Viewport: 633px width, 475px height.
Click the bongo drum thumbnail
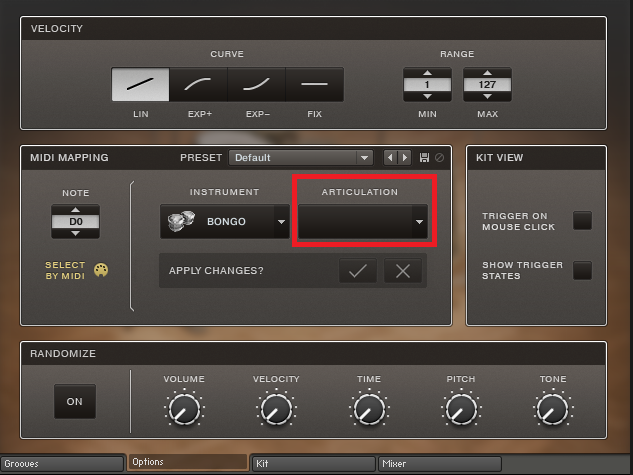point(182,221)
